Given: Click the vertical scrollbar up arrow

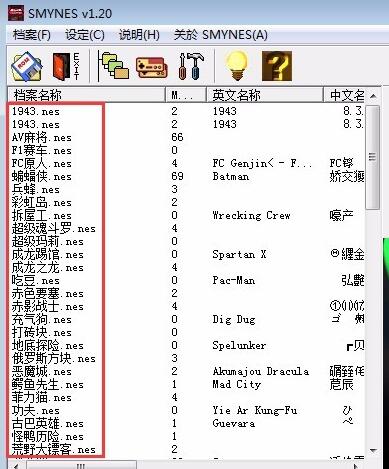Looking at the screenshot, I should (x=373, y=96).
